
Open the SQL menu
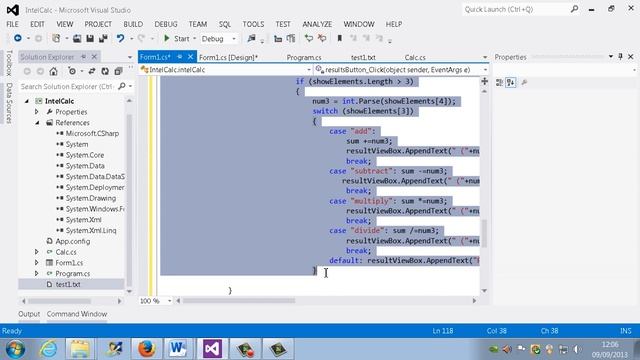[x=224, y=24]
